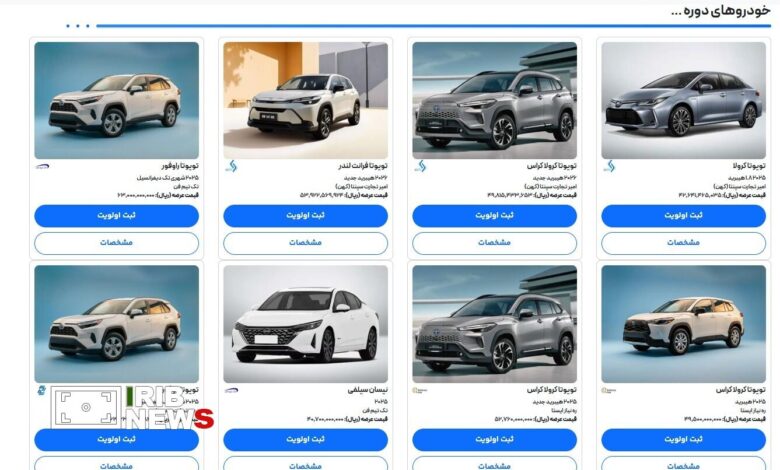Click the three-dots indicator beside the blue header line
Screen dimensions: 780x470
[78, 26]
